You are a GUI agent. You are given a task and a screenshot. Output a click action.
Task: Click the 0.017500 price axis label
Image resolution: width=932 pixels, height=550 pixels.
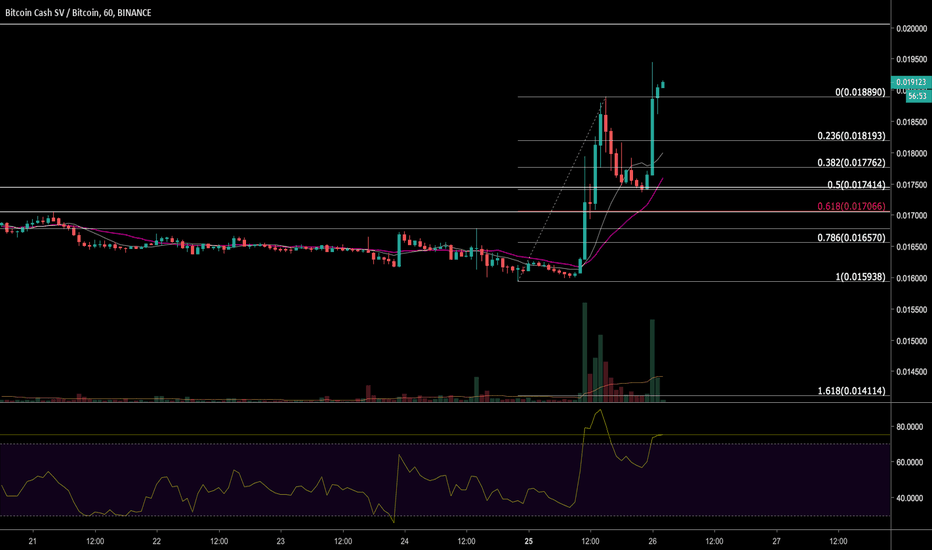(x=912, y=185)
